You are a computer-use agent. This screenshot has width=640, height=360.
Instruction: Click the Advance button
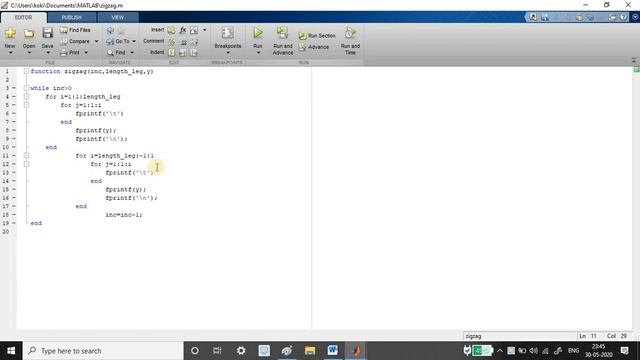coord(314,47)
